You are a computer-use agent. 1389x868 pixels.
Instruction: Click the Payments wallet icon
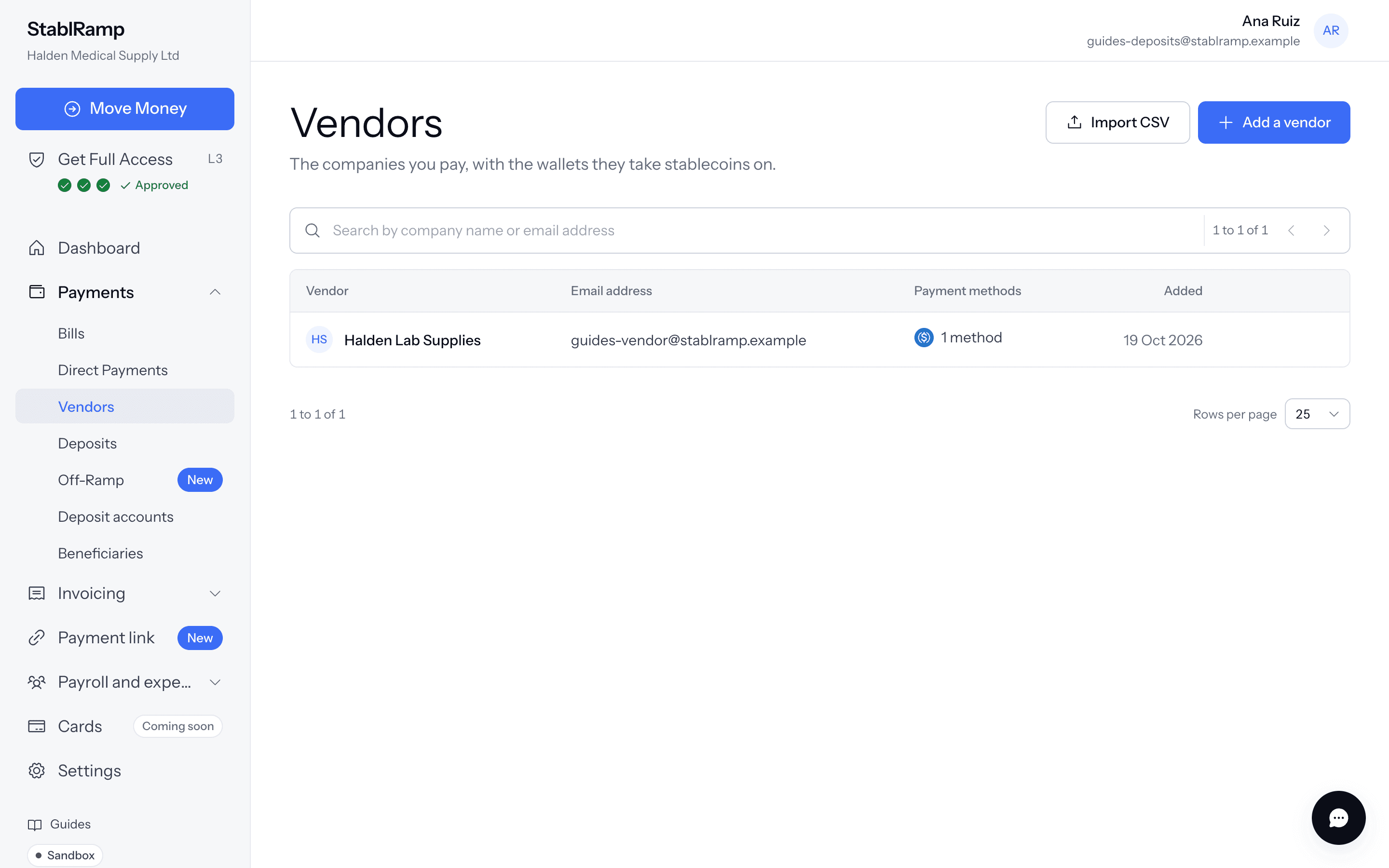click(37, 292)
